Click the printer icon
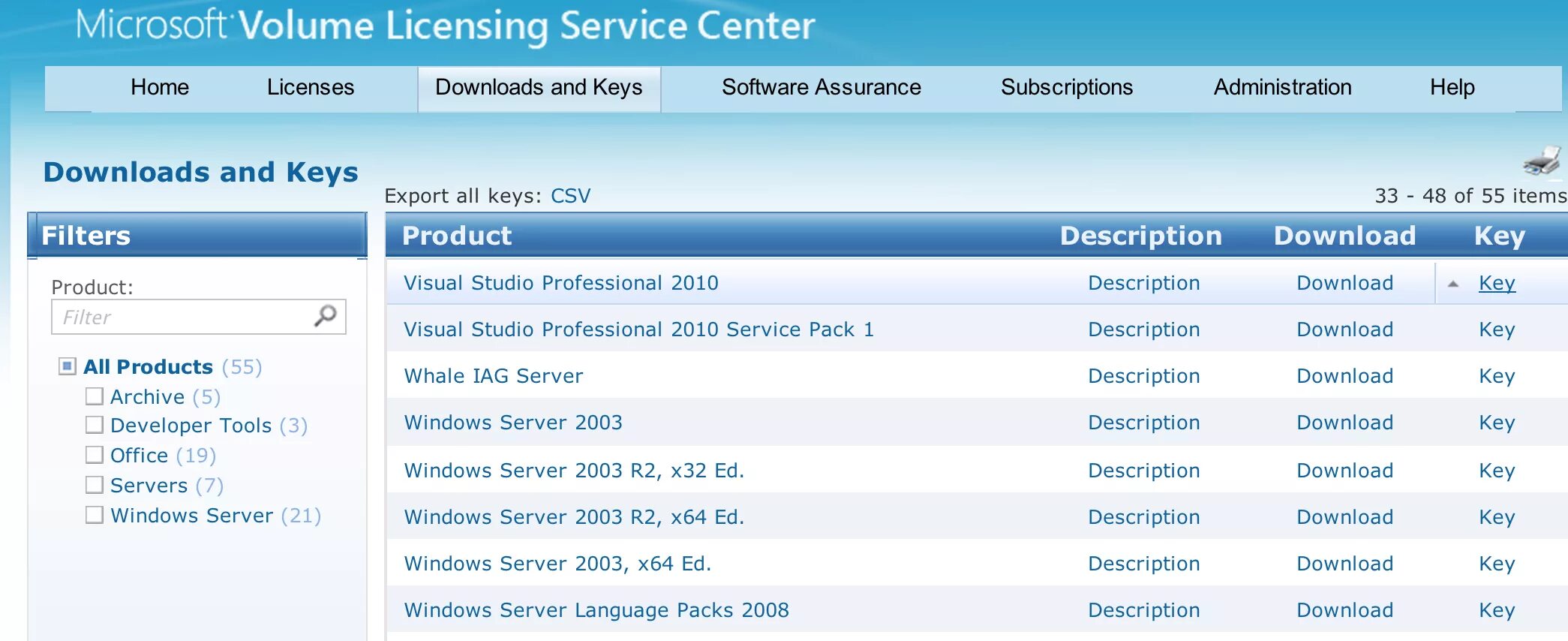 point(1542,161)
